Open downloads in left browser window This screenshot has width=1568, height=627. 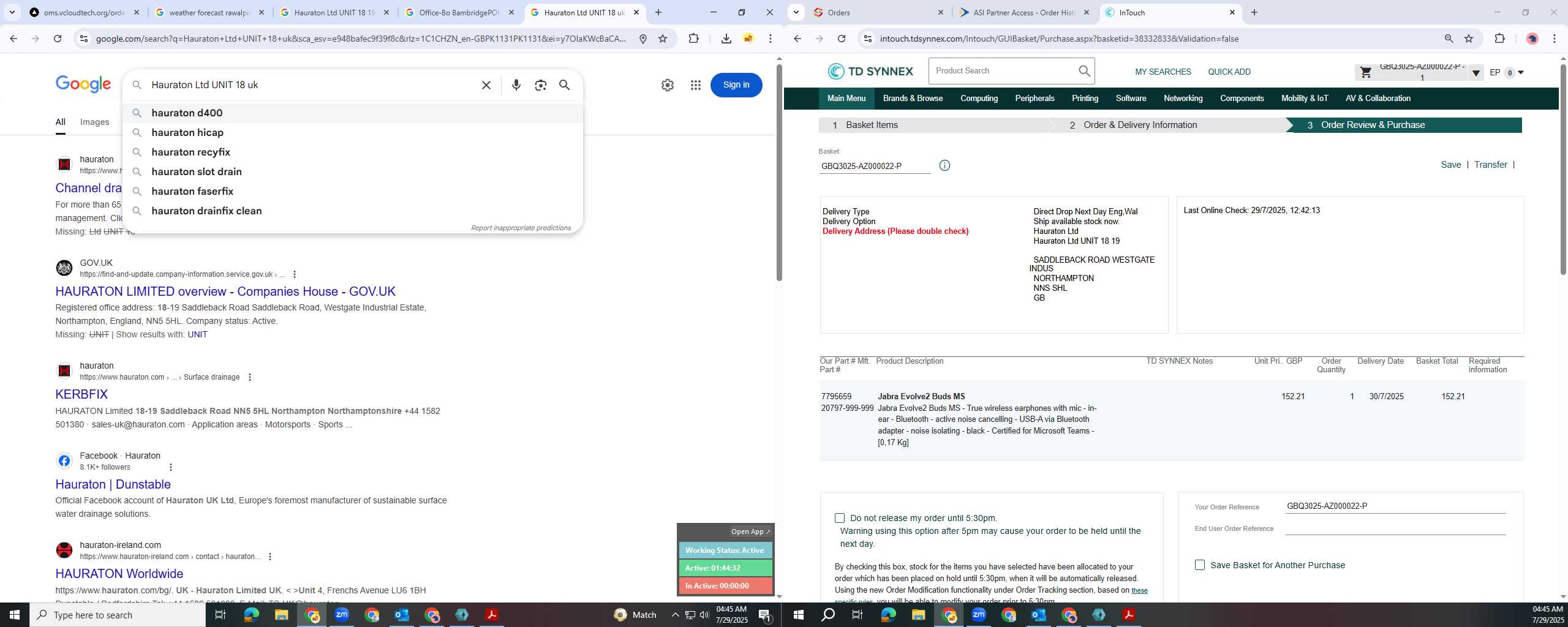click(726, 39)
